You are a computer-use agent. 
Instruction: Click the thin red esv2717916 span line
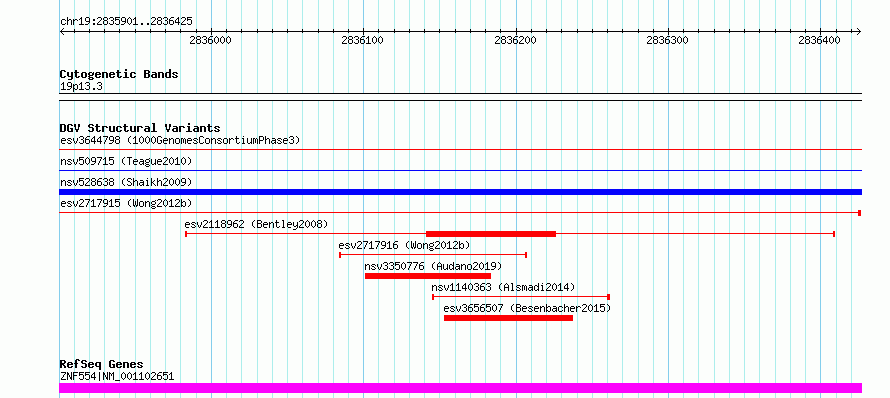coord(433,255)
